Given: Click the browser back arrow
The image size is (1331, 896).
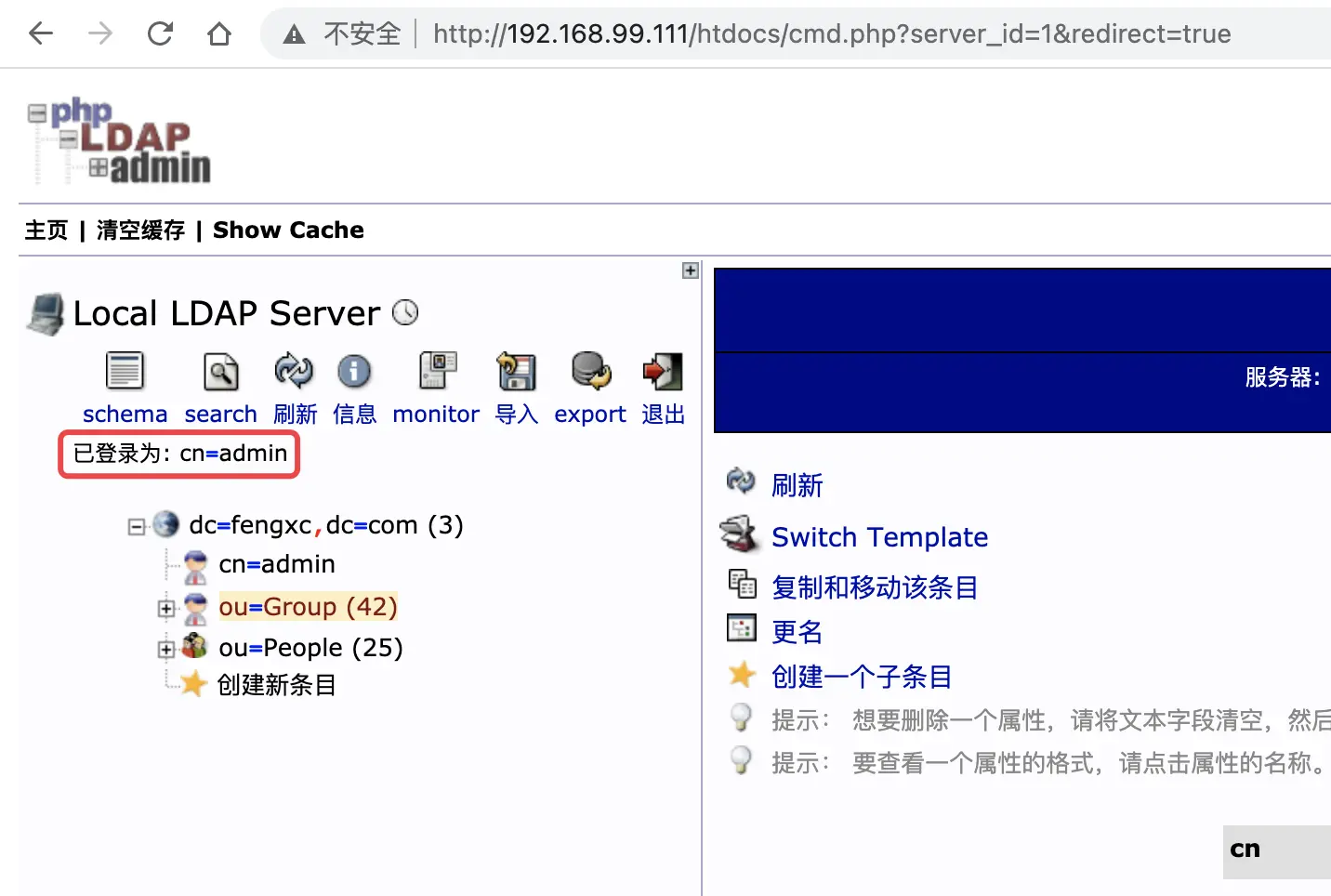Looking at the screenshot, I should tap(41, 34).
